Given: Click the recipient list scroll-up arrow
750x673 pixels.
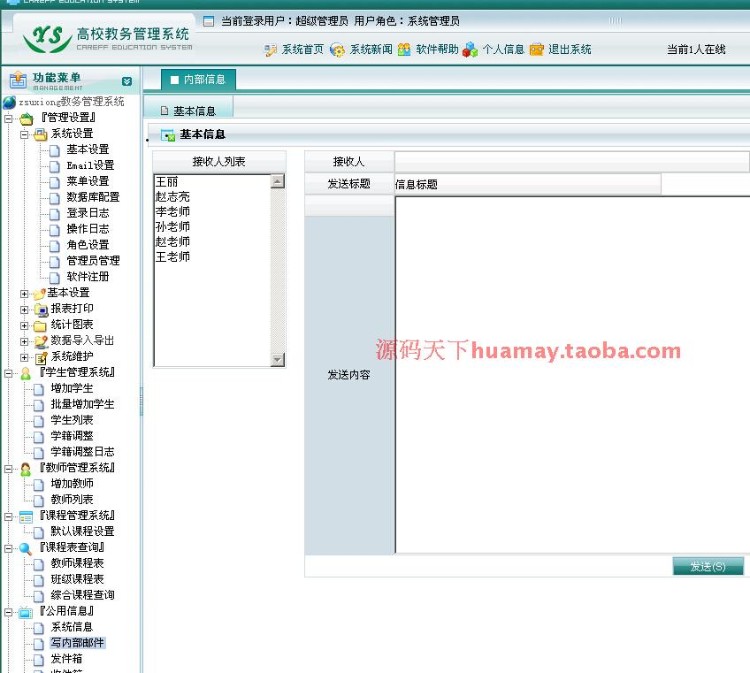Looking at the screenshot, I should [x=277, y=181].
